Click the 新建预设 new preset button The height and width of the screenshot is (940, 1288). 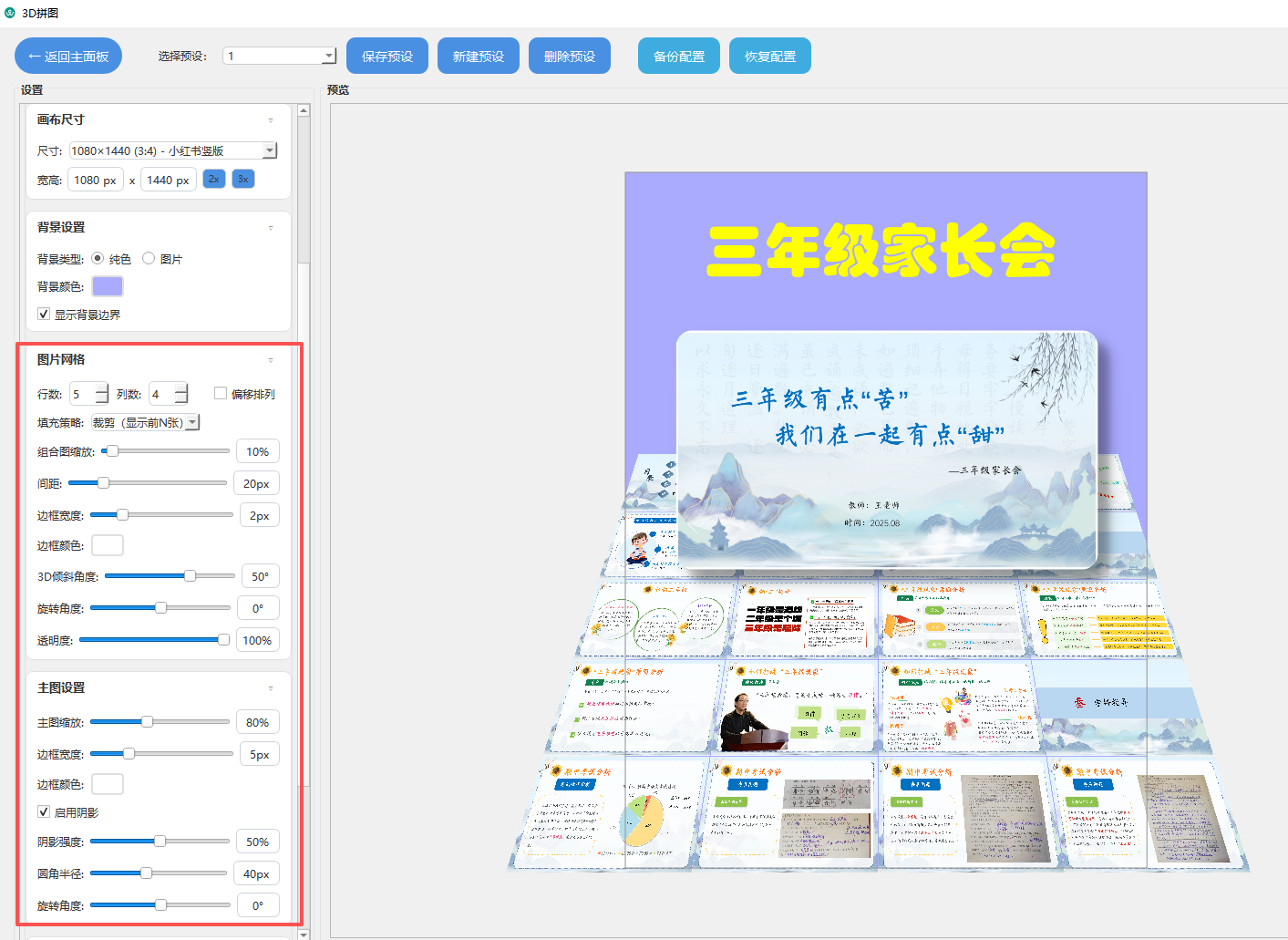coord(478,55)
